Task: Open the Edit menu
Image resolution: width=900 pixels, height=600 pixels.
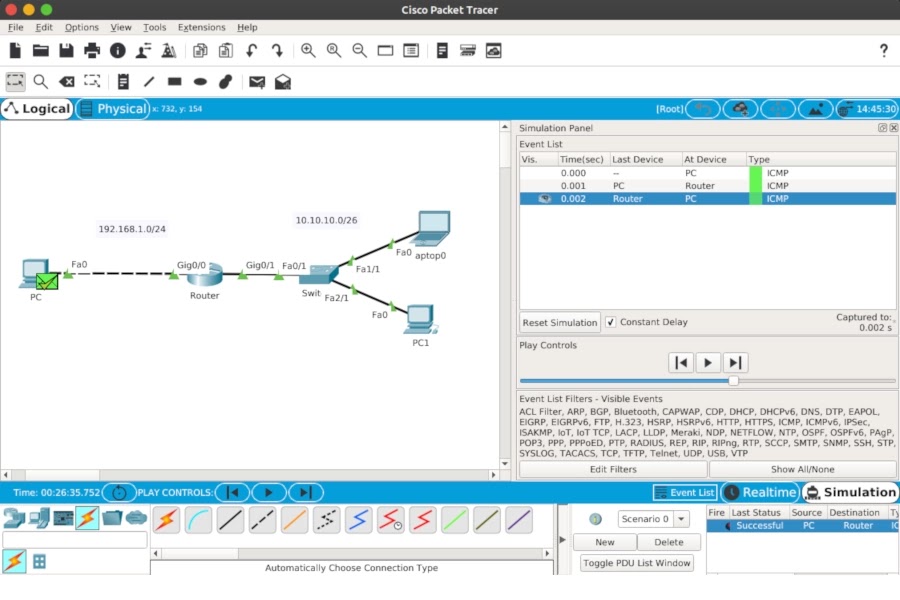Action: click(x=44, y=27)
